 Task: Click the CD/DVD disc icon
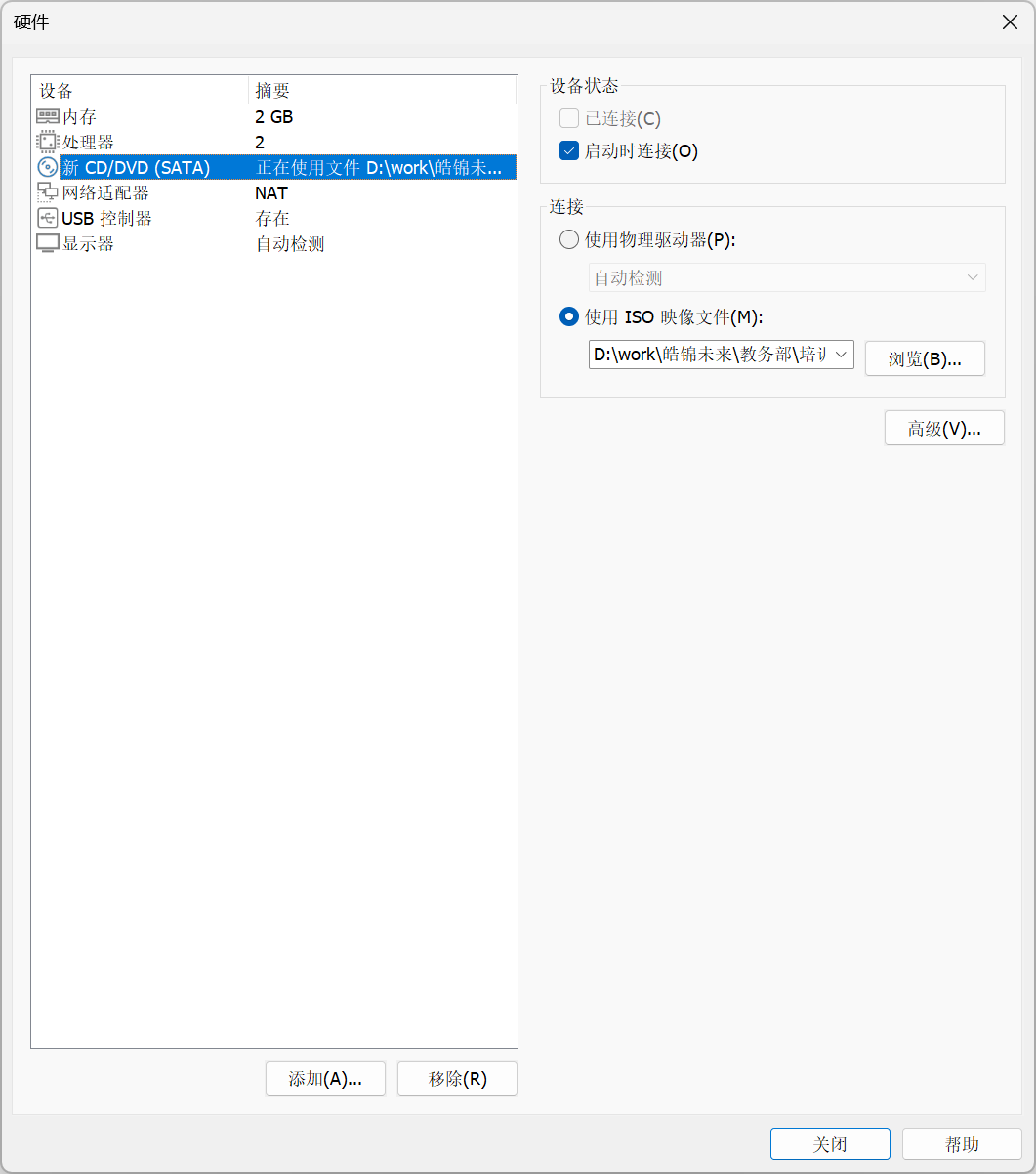click(x=47, y=168)
